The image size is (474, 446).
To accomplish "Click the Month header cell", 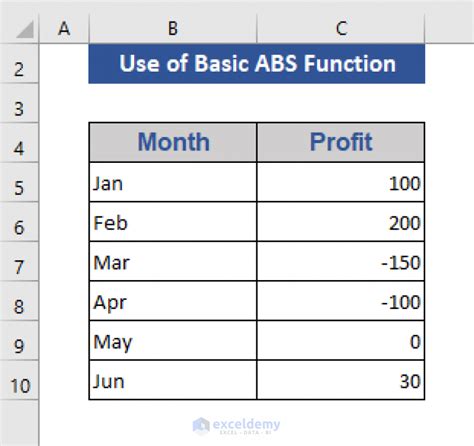I will [x=173, y=142].
